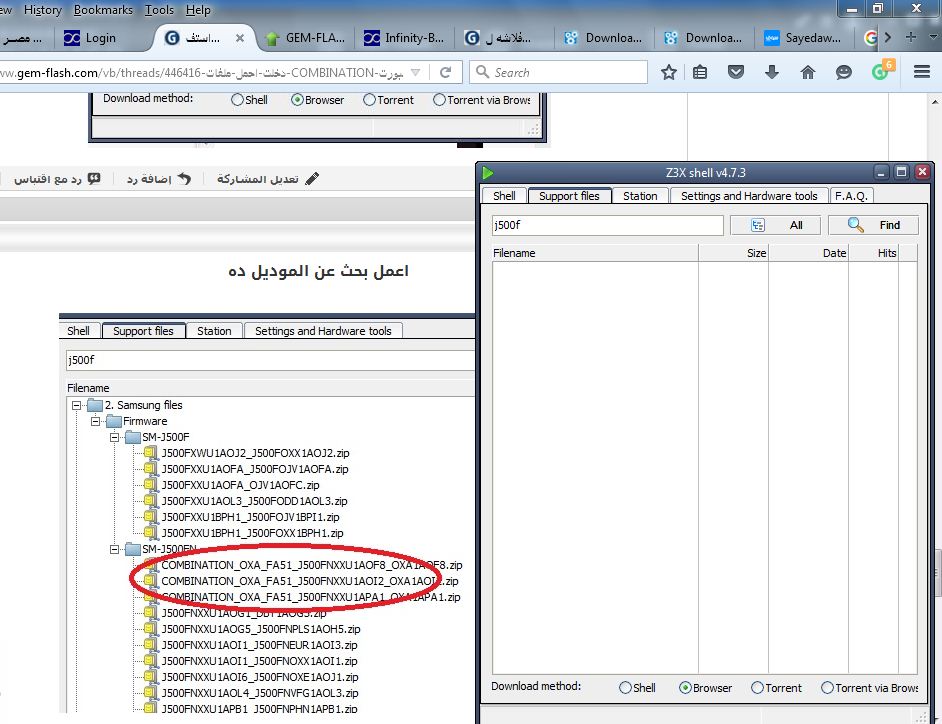This screenshot has height=724, width=942.
Task: Click the Pocket save icon
Action: 736,73
